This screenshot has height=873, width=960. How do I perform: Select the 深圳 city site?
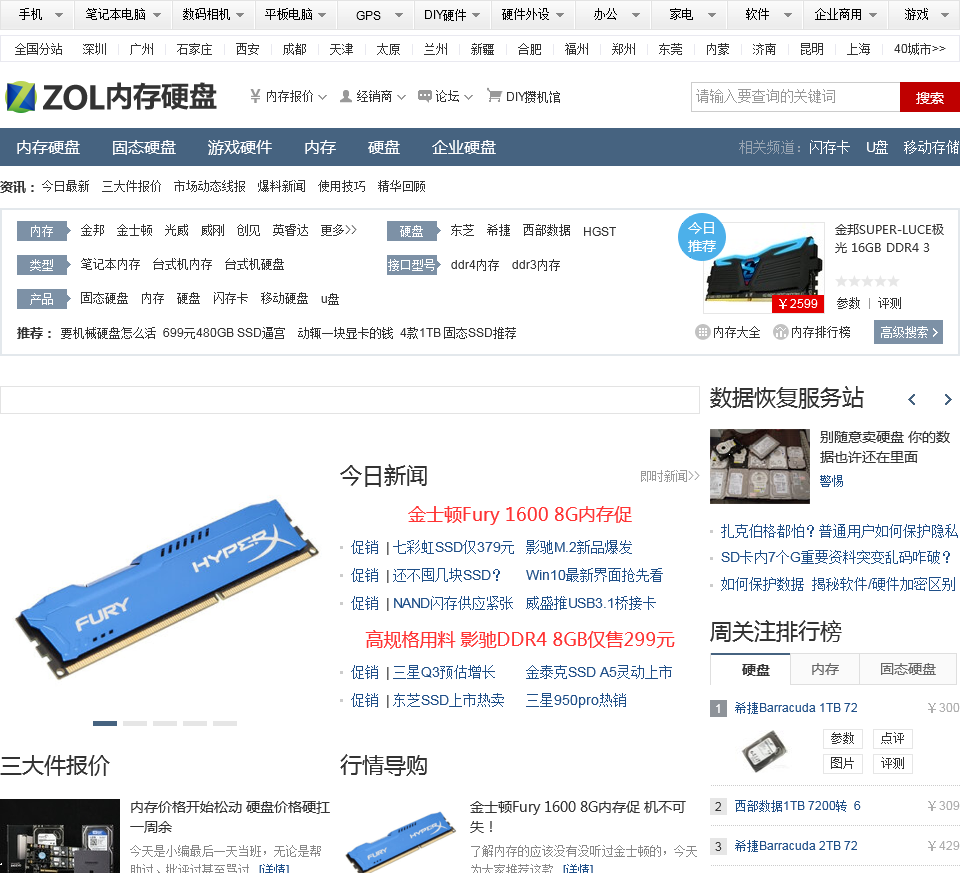click(94, 49)
